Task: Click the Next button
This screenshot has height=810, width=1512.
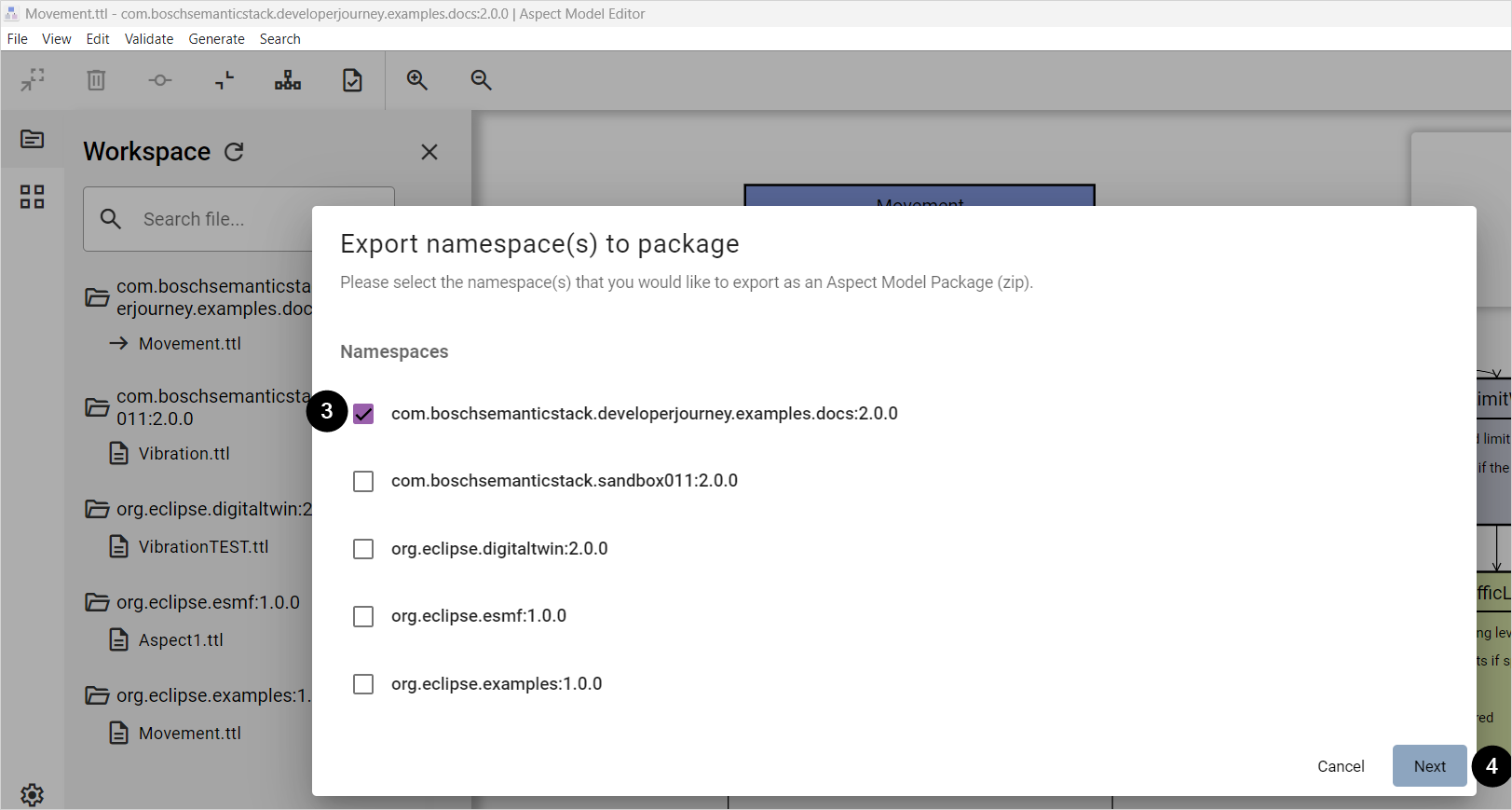Action: pos(1429,766)
